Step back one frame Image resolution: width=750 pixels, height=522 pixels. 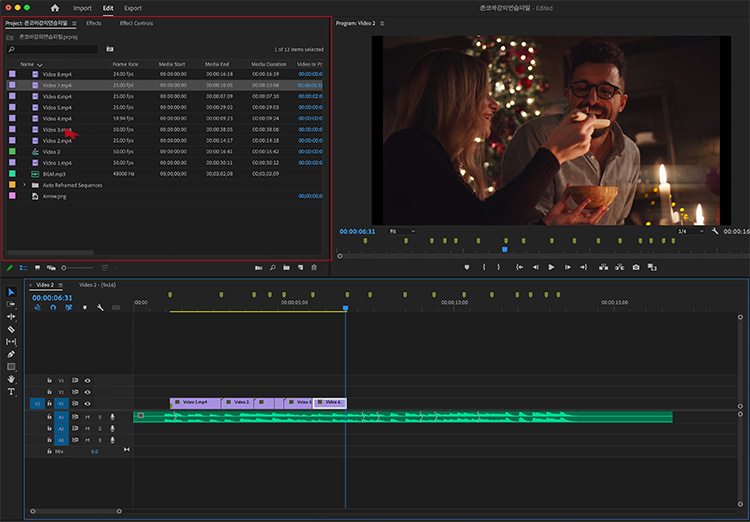(x=536, y=267)
